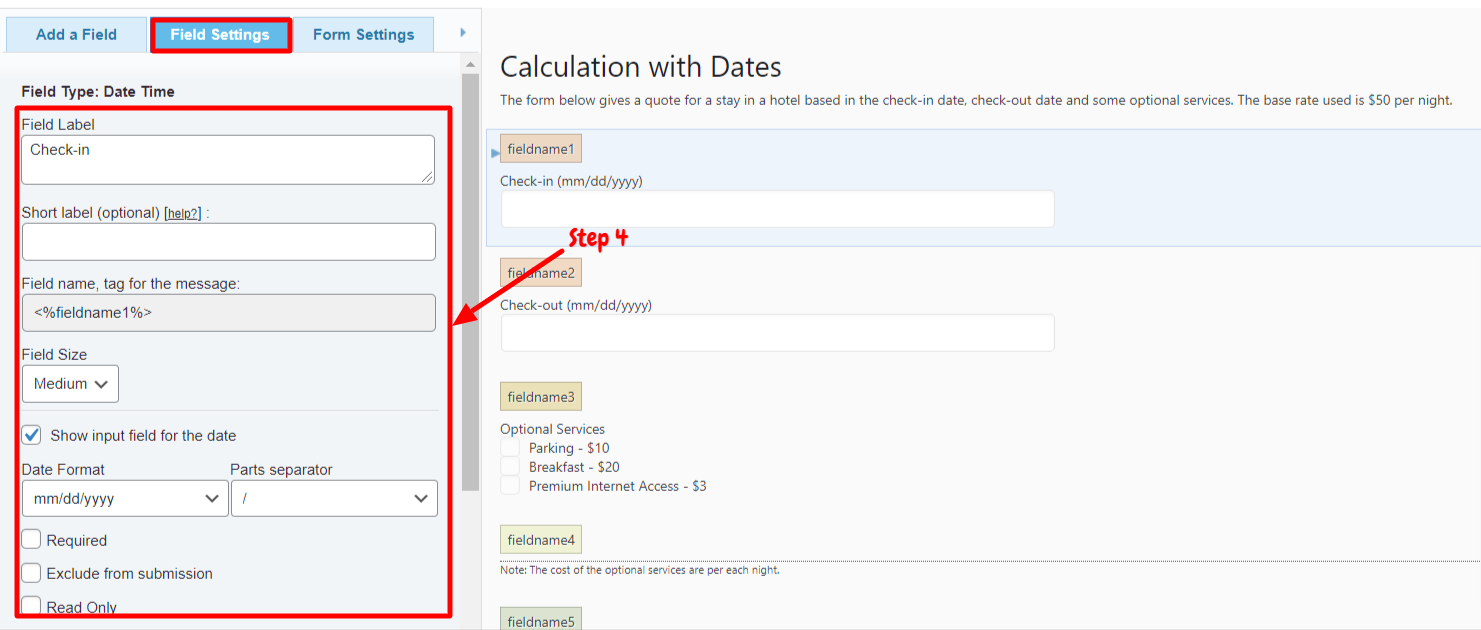Click the Check-out date input field
The image size is (1481, 630).
click(x=777, y=333)
